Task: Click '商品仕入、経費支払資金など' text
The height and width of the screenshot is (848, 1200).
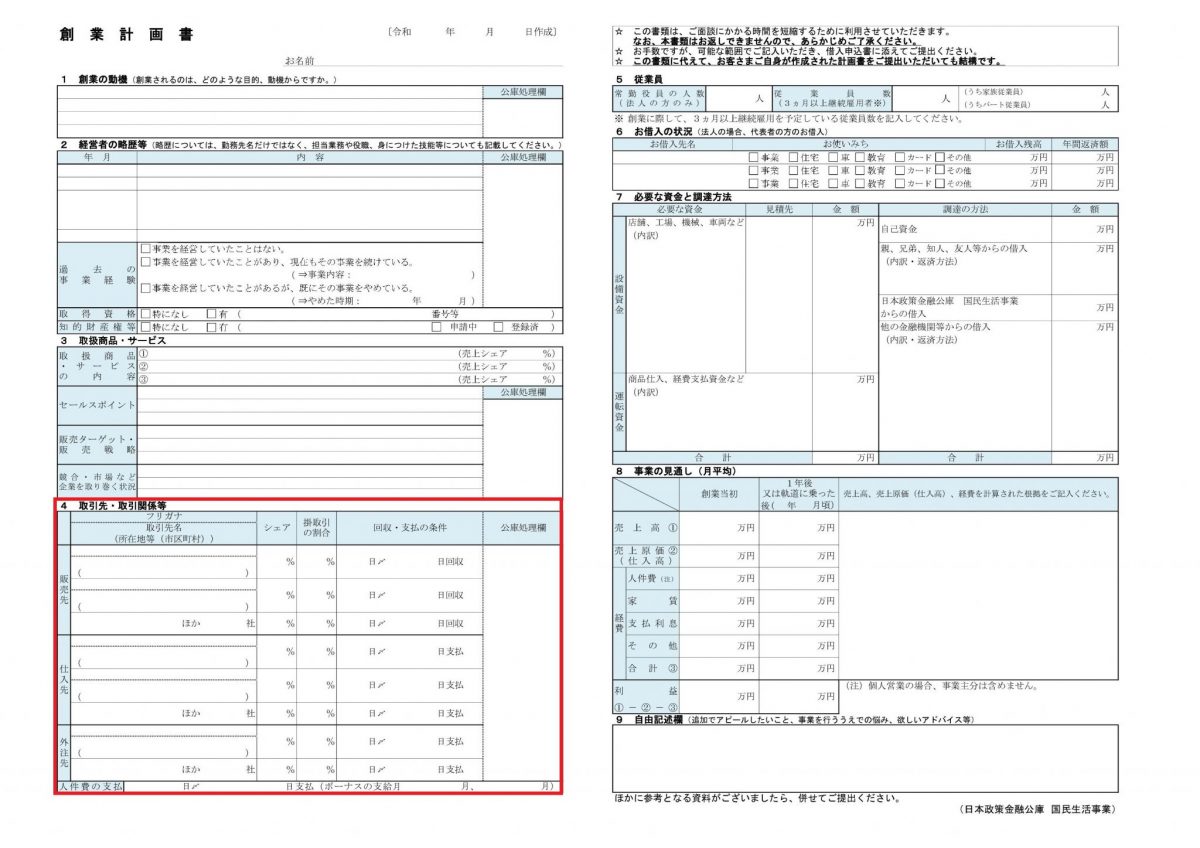Action: [685, 380]
